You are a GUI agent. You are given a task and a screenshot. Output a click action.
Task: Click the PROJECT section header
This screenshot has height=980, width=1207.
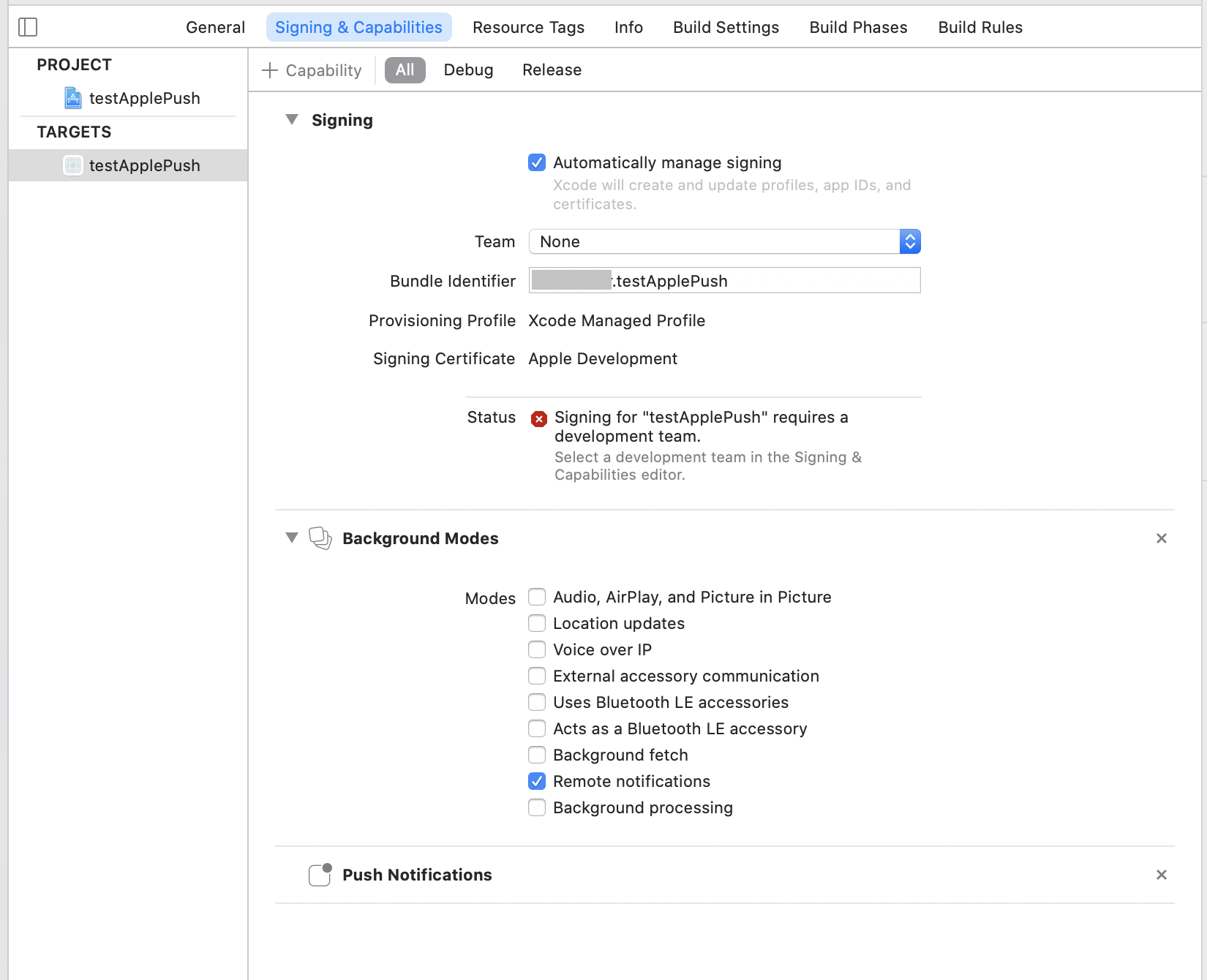(x=74, y=64)
